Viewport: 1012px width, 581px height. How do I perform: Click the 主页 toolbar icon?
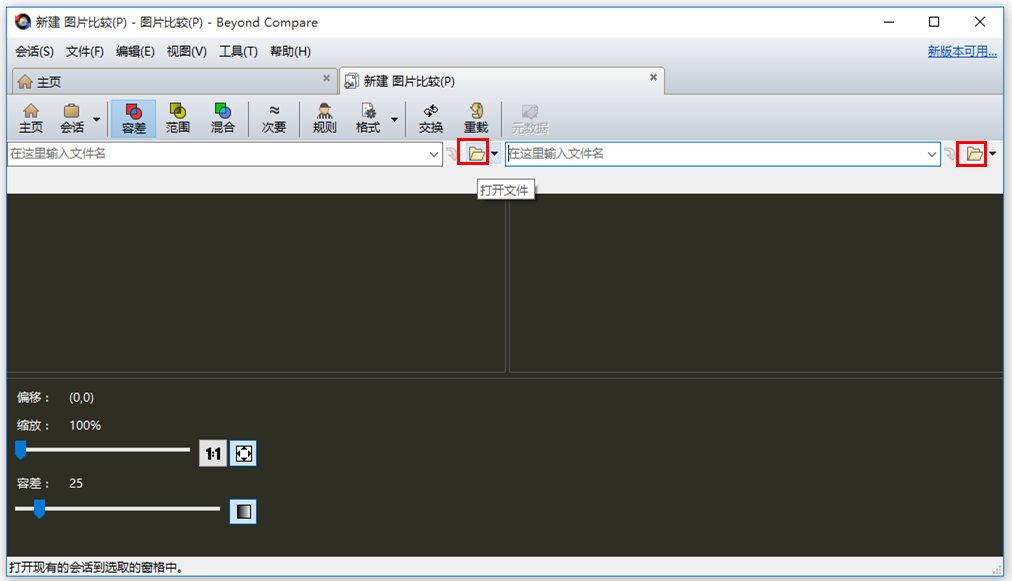tap(30, 118)
